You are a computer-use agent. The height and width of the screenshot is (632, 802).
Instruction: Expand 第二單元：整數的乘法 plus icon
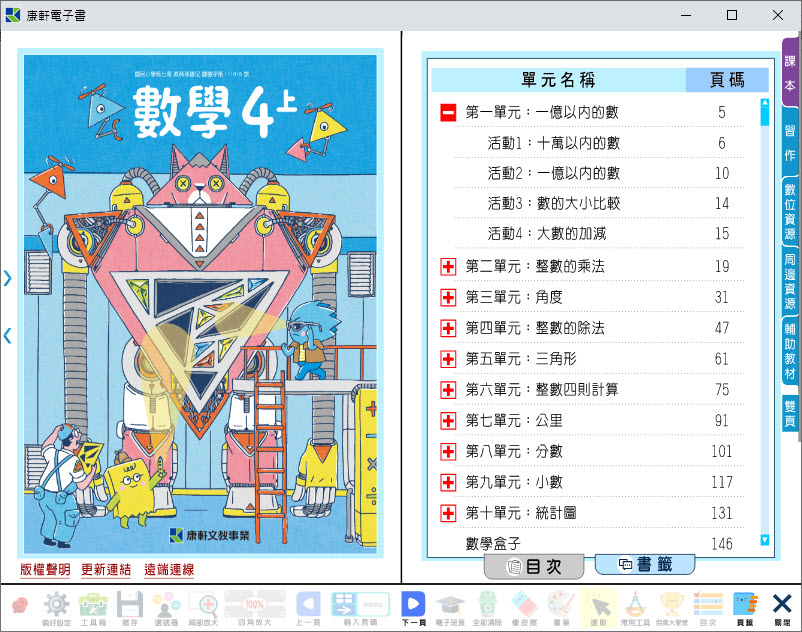click(448, 267)
